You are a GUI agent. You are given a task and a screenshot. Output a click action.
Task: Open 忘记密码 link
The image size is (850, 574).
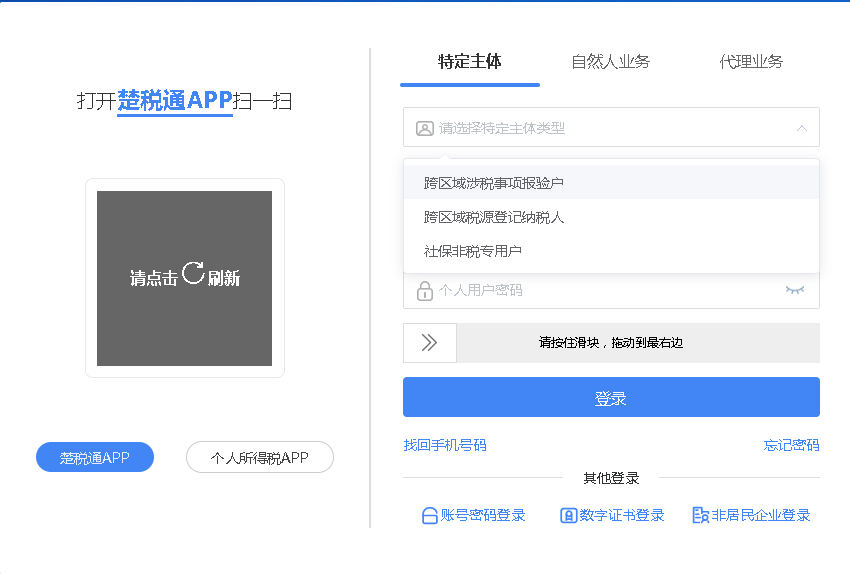791,446
